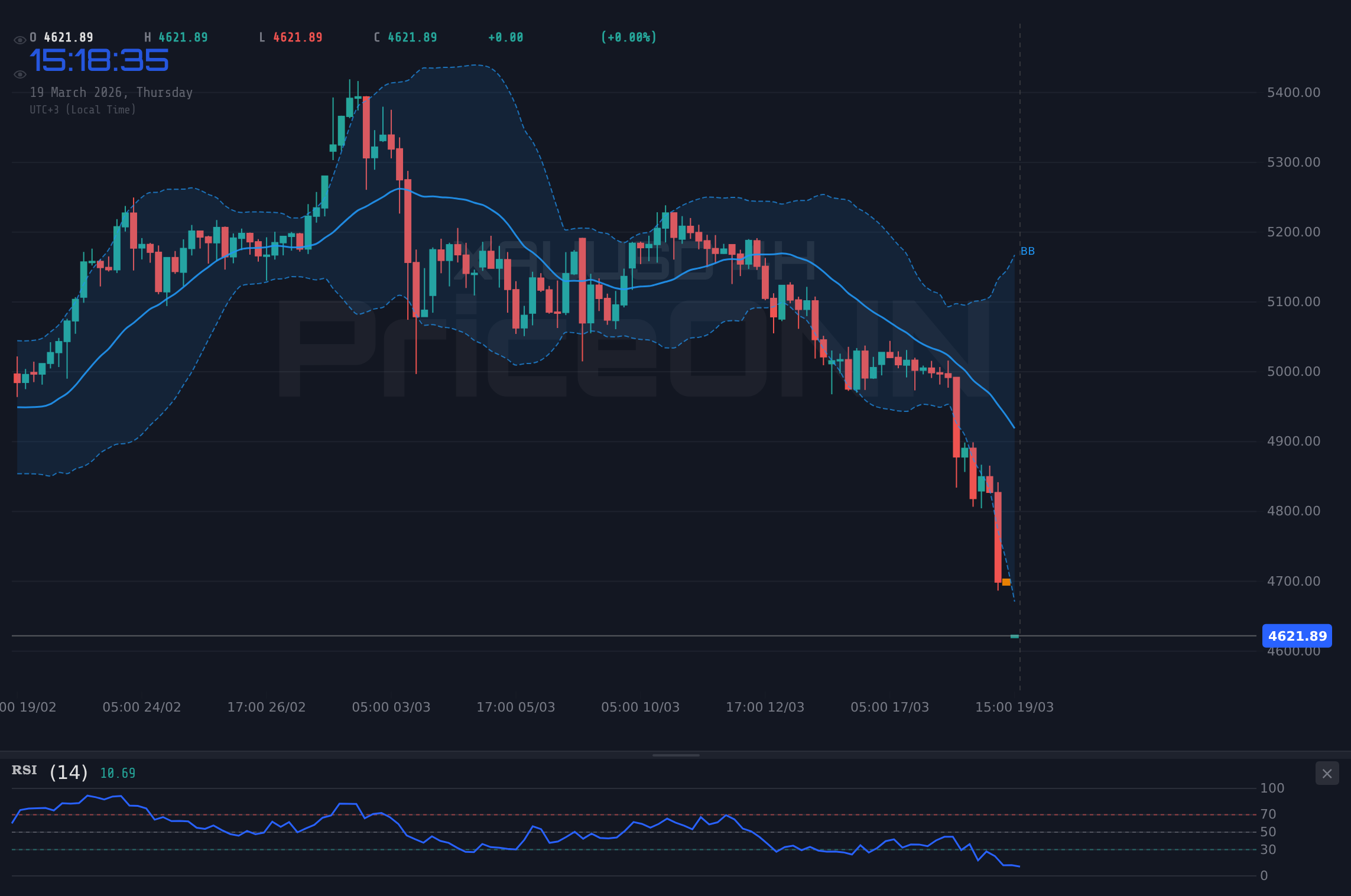Select the UTC+3 (Local Time) timezone label
Image resolution: width=1351 pixels, height=896 pixels.
(83, 109)
